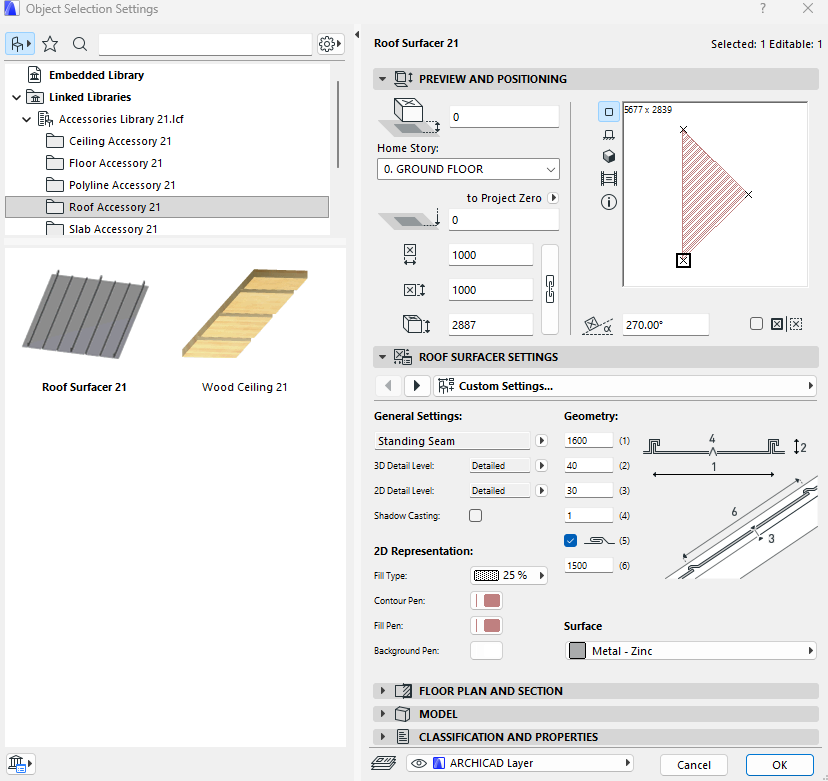828x781 pixels.
Task: Open ARCHICAD Layer dropdown
Action: 520,763
